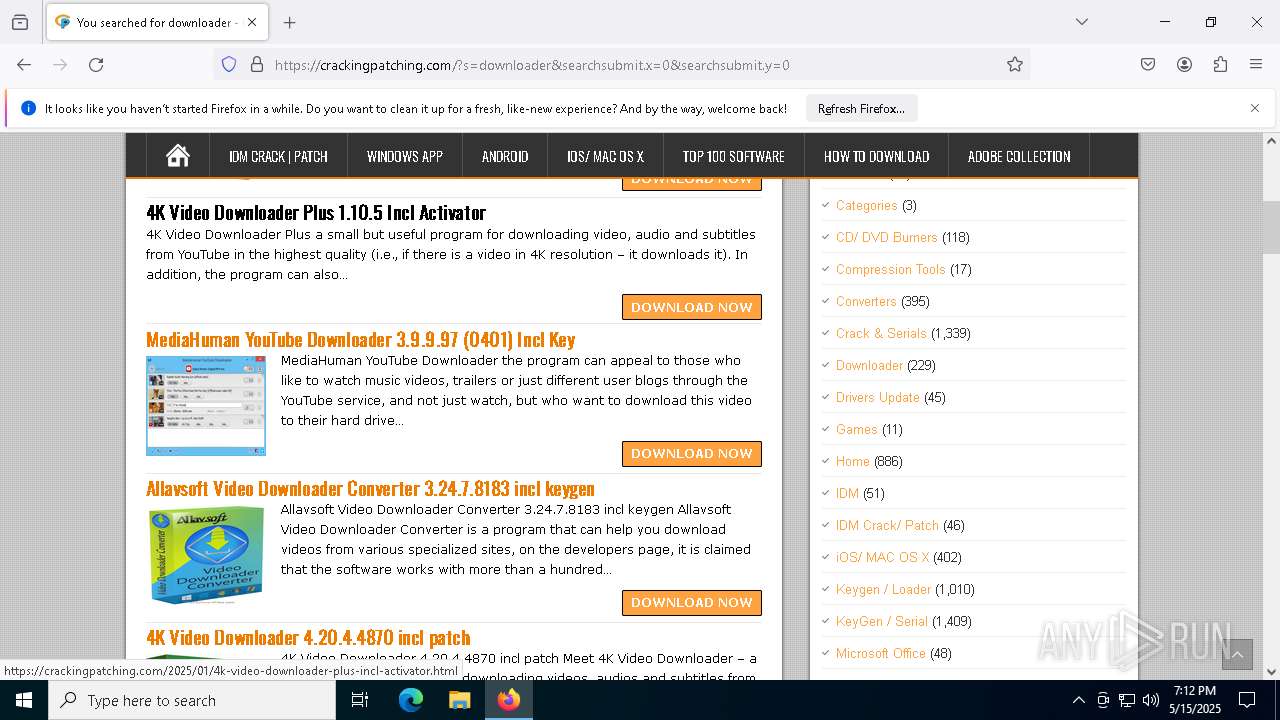Click the volume speaker tray icon

pyautogui.click(x=1151, y=700)
